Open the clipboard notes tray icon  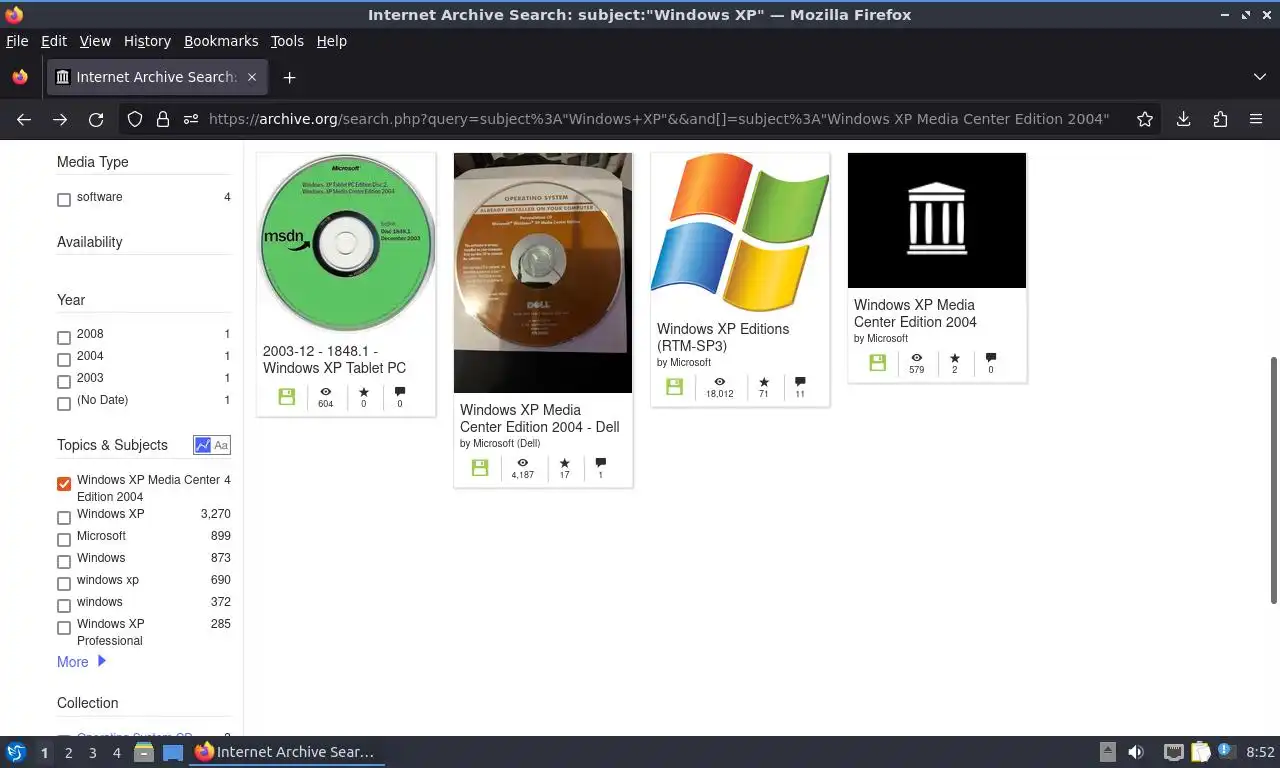click(x=1200, y=752)
